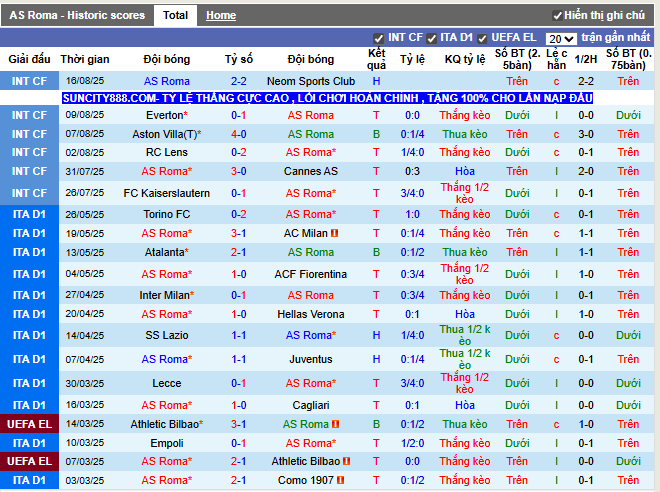Click the 1-1 score against Juventus
Viewport: 660px width, 492px height.
pyautogui.click(x=239, y=359)
